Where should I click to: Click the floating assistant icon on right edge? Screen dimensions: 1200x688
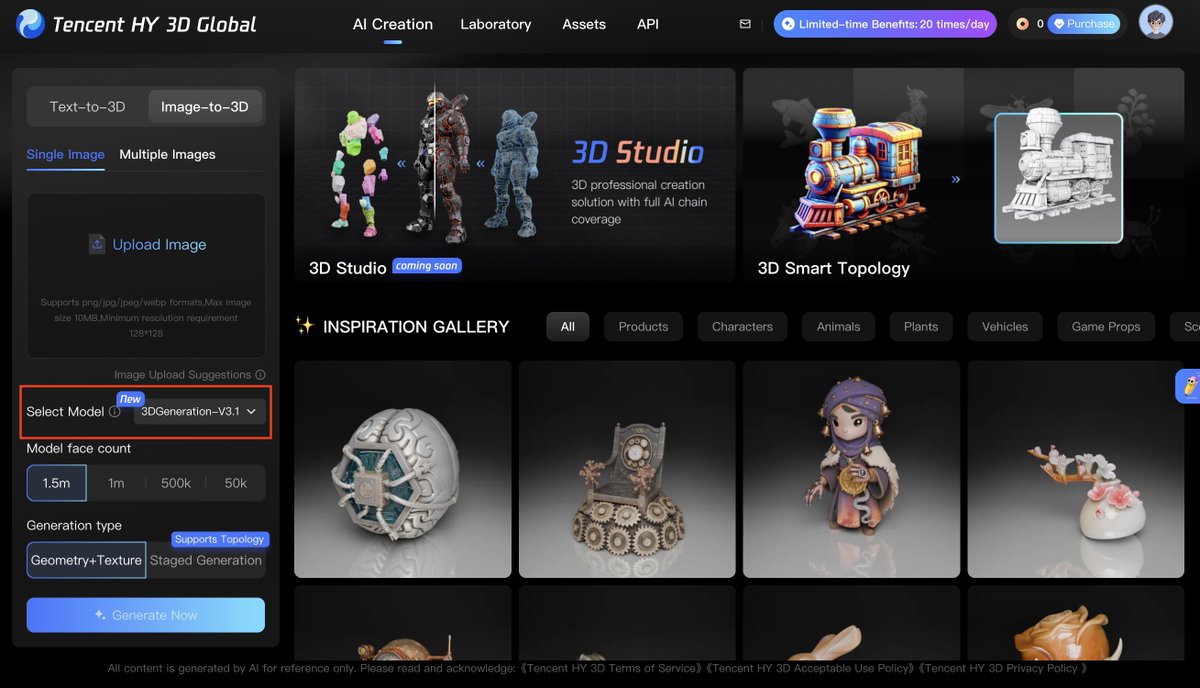tap(1190, 385)
